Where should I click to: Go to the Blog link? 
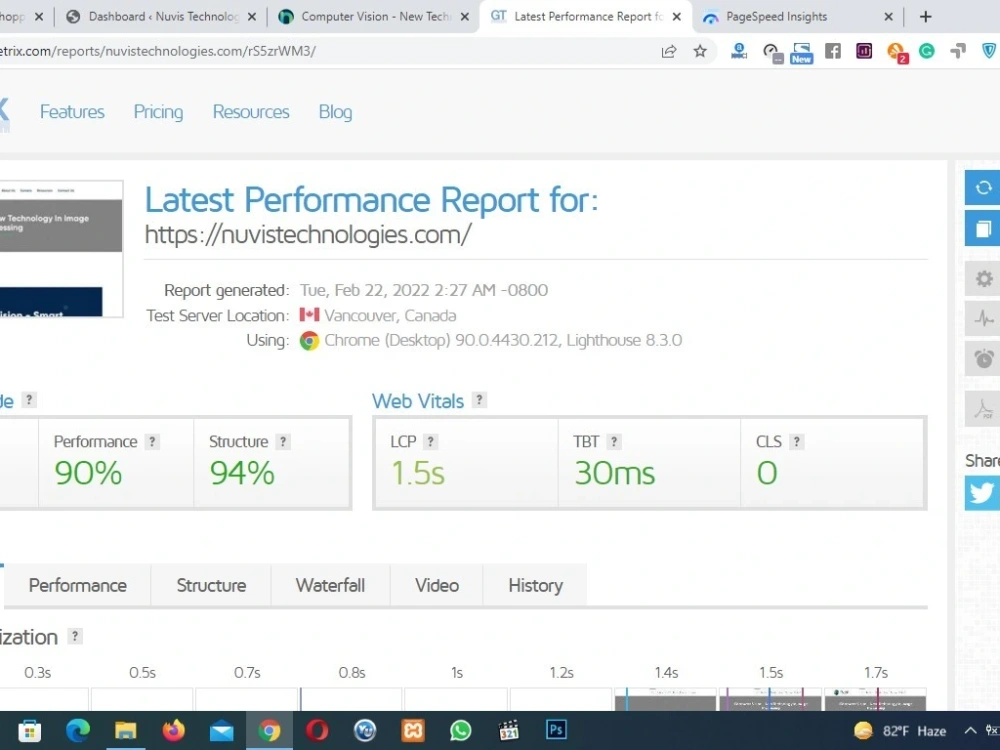335,112
